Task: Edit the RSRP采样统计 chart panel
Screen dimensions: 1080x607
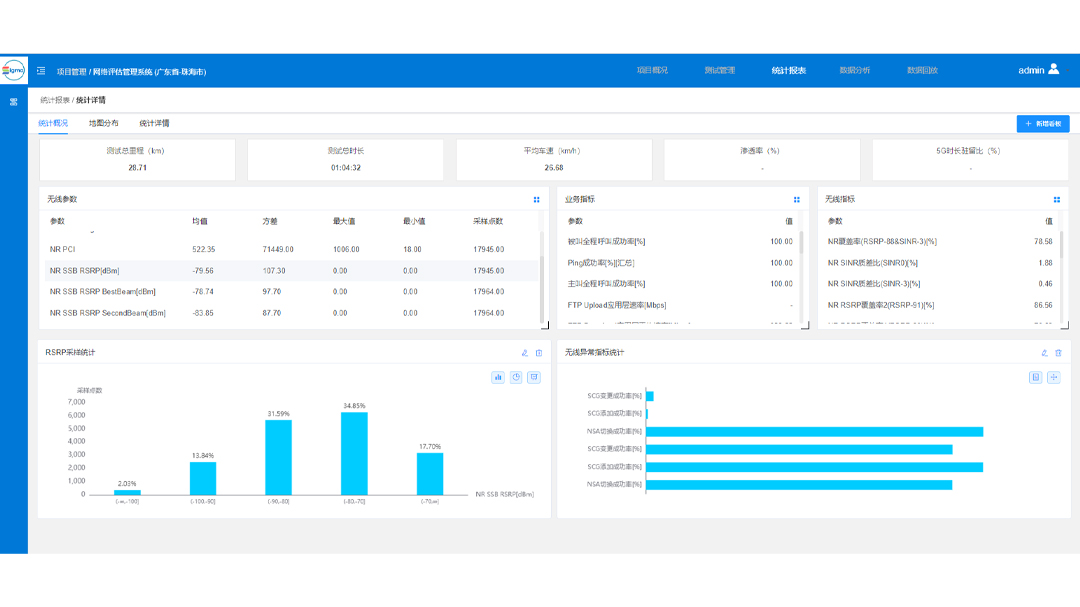Action: point(525,353)
